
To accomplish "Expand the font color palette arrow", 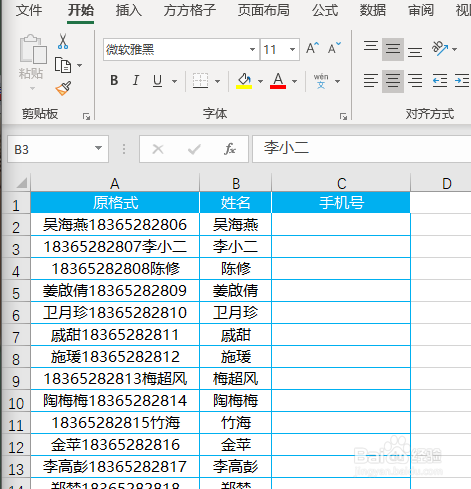I will 294,81.
